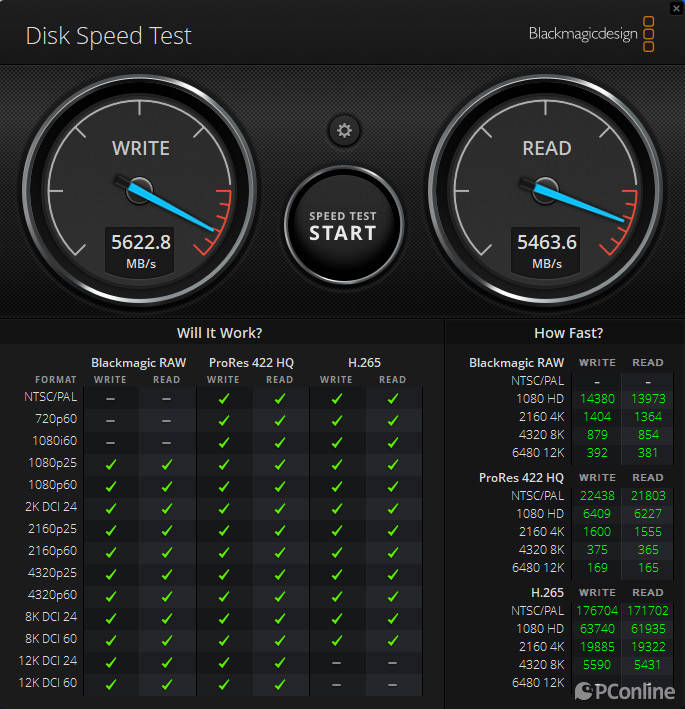685x709 pixels.
Task: Click Blackmagic RAW read checkmark for 12K DCI 60
Action: pos(167,684)
